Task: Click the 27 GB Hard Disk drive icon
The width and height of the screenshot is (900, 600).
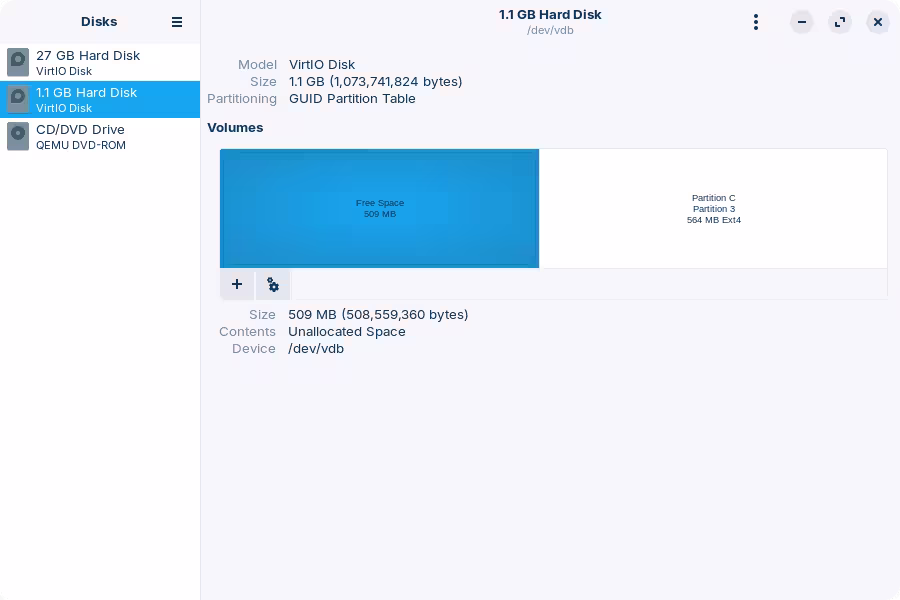Action: (x=18, y=63)
